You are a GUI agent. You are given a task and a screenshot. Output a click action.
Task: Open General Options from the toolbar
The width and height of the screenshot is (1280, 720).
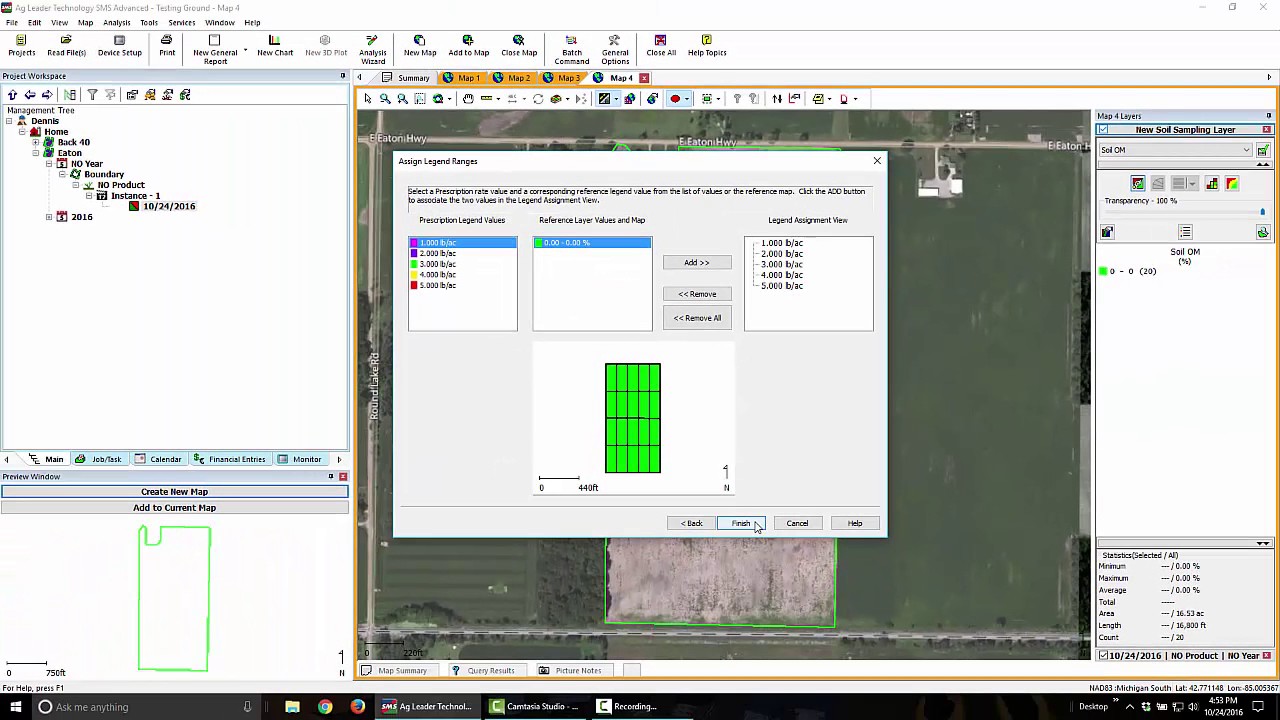(615, 50)
